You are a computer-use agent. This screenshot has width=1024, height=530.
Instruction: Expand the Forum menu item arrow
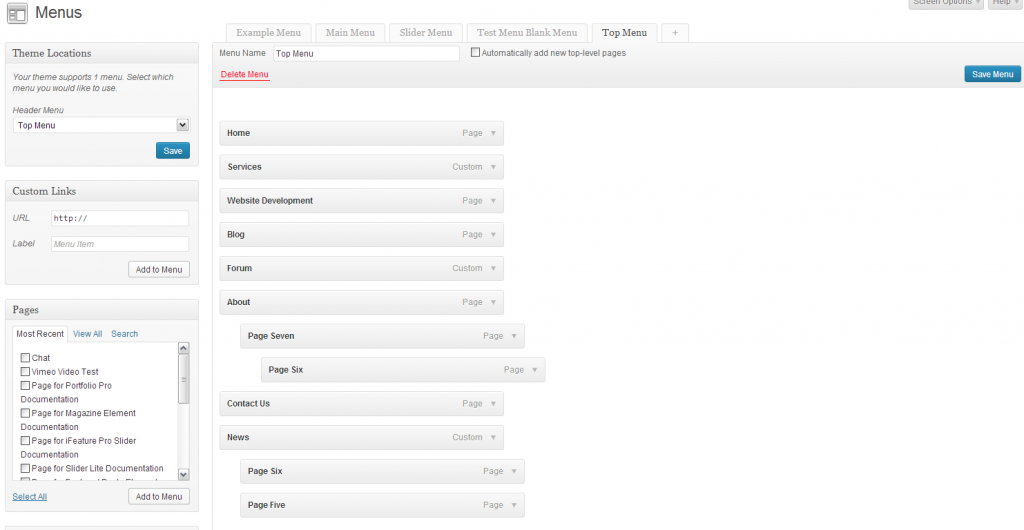[x=493, y=268]
